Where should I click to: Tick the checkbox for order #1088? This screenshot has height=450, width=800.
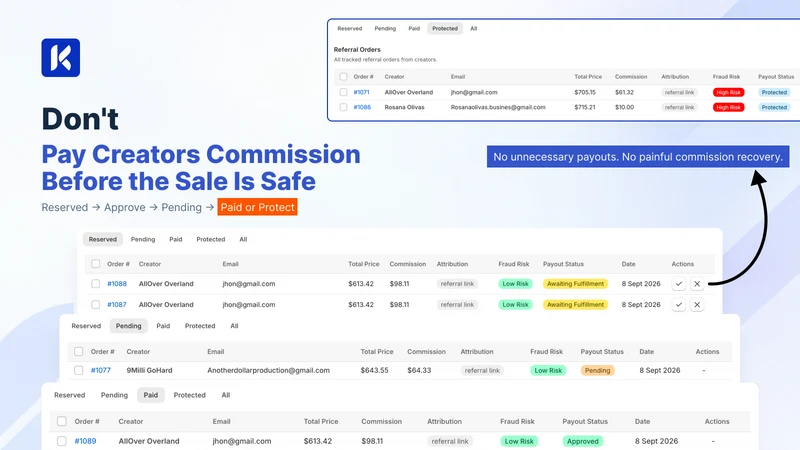point(95,284)
